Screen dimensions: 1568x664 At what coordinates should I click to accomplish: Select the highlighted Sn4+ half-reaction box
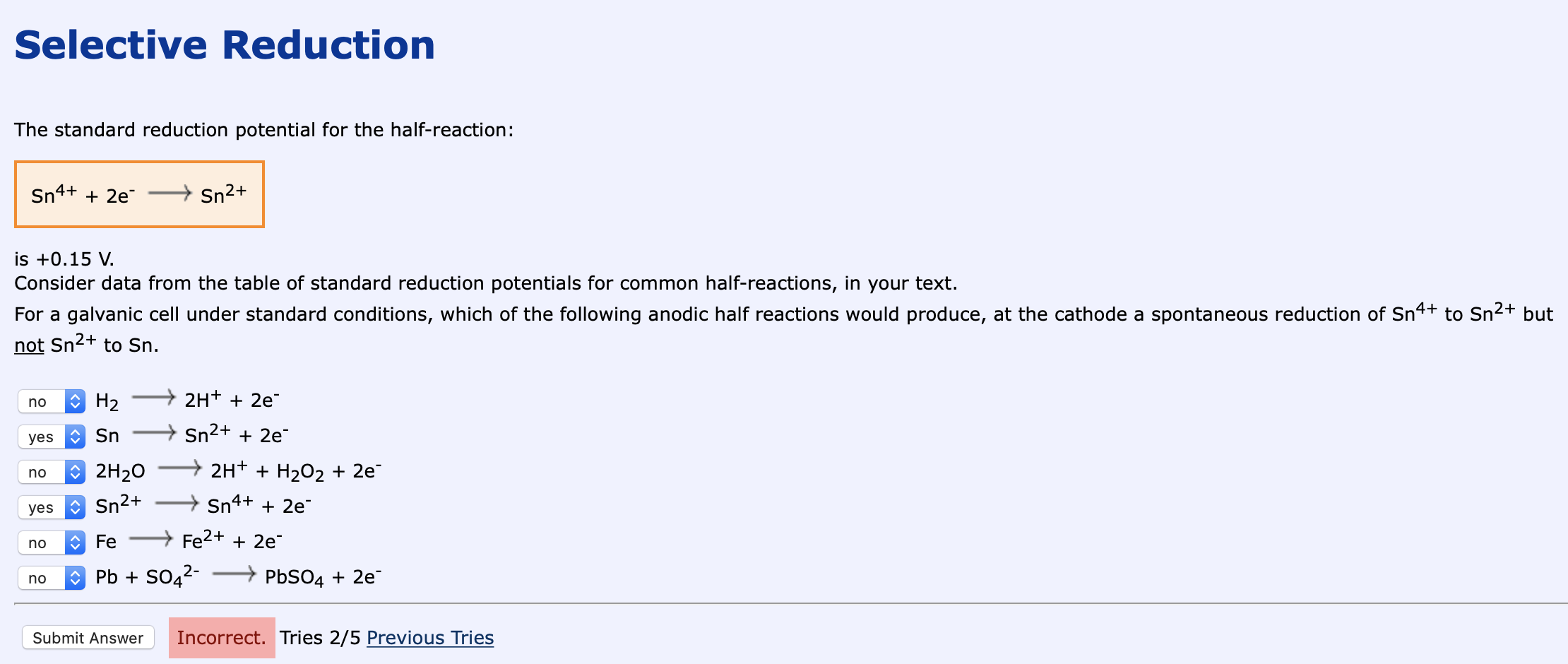[x=139, y=194]
